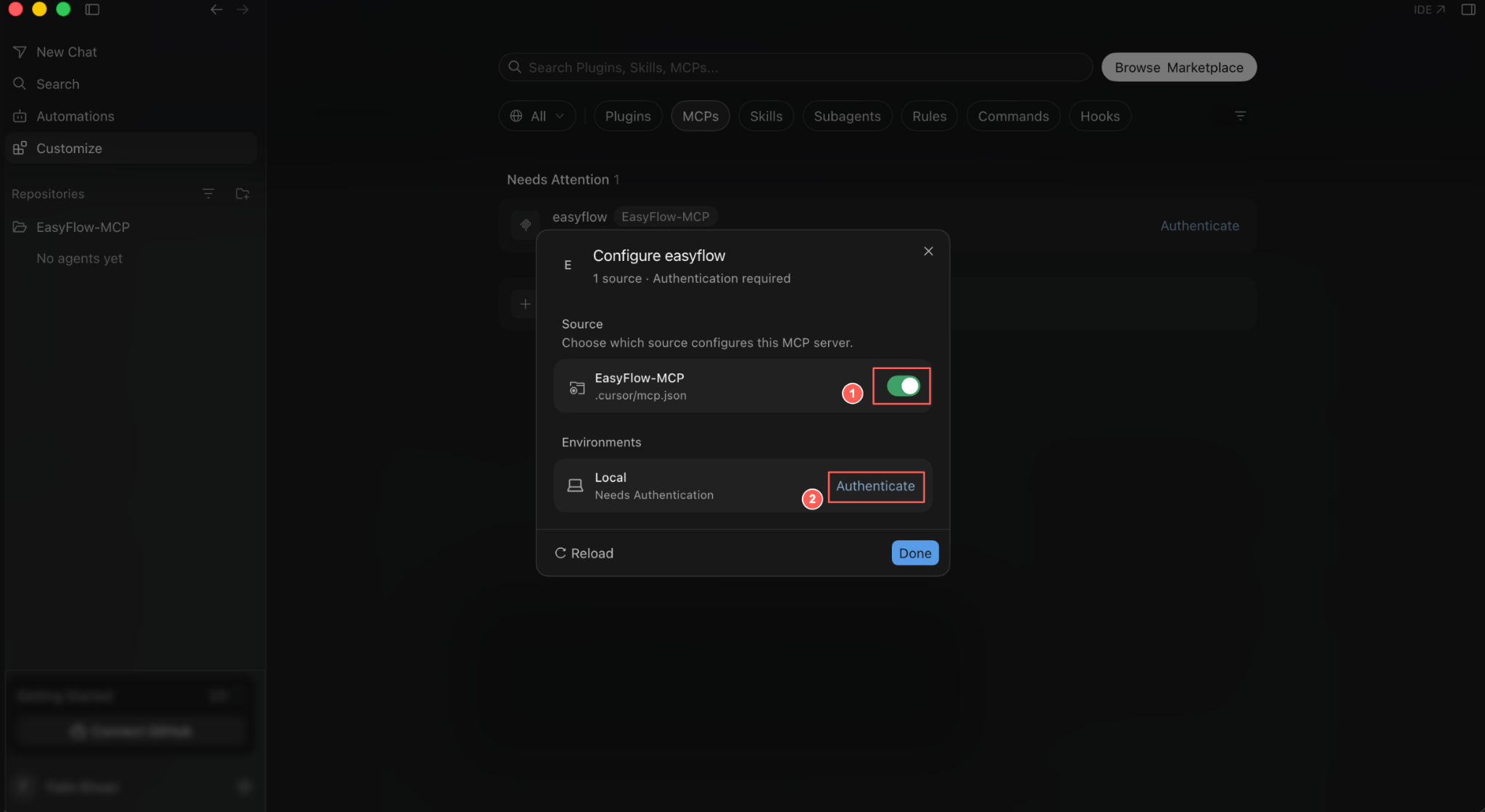The height and width of the screenshot is (812, 1485).
Task: Close the Configure easyflow dialog
Action: click(x=928, y=252)
